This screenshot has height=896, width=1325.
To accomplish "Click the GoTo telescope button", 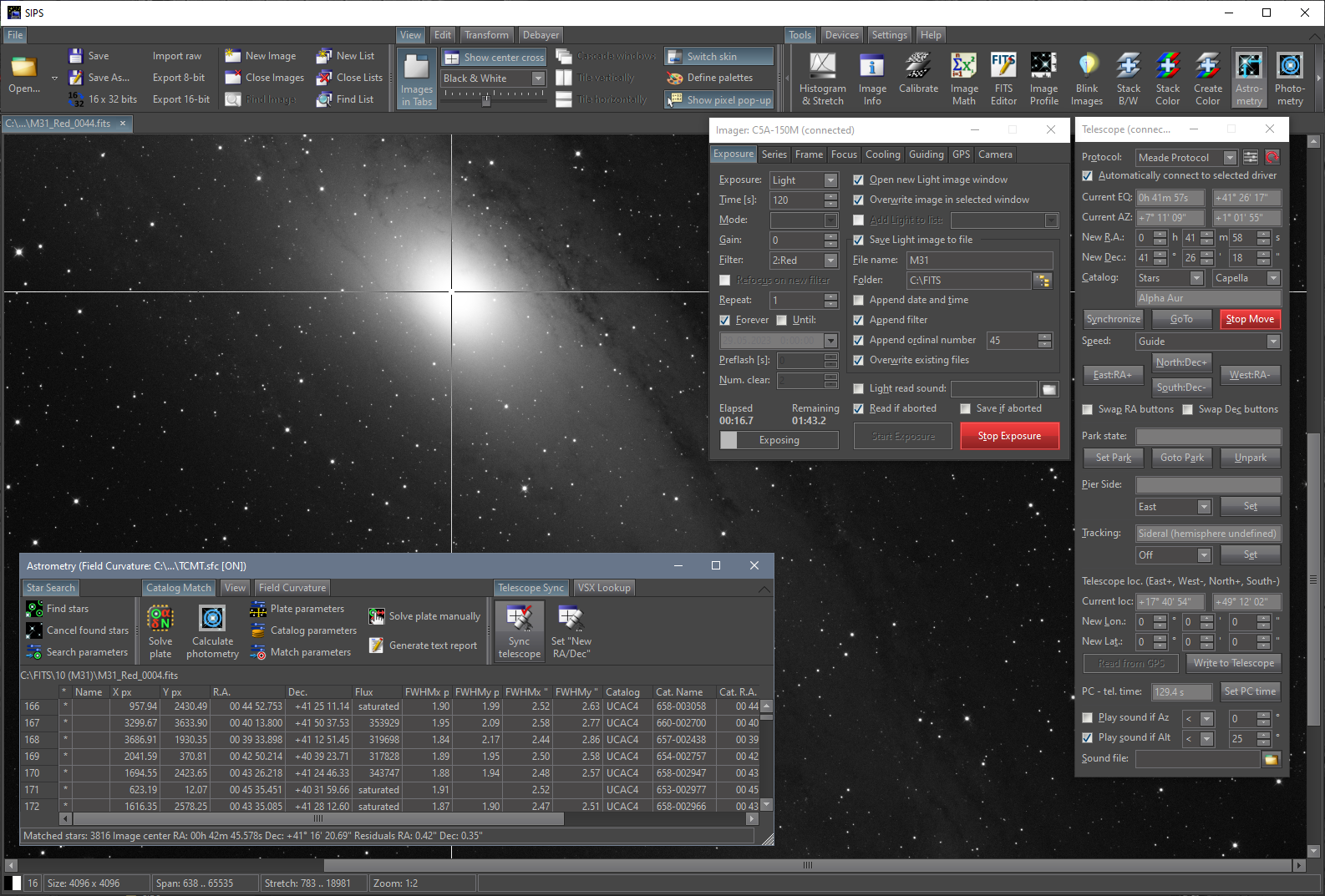I will [1181, 319].
